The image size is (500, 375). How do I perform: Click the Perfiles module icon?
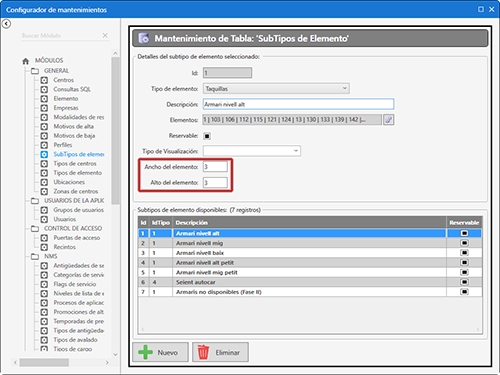pos(44,145)
